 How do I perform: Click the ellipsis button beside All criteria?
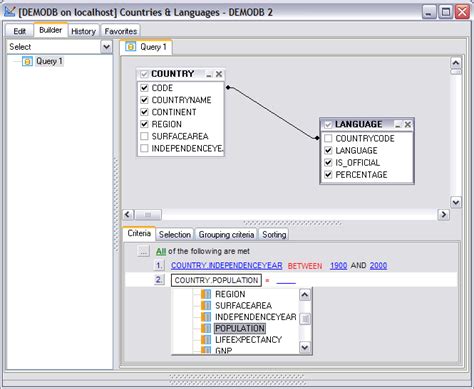coord(143,251)
